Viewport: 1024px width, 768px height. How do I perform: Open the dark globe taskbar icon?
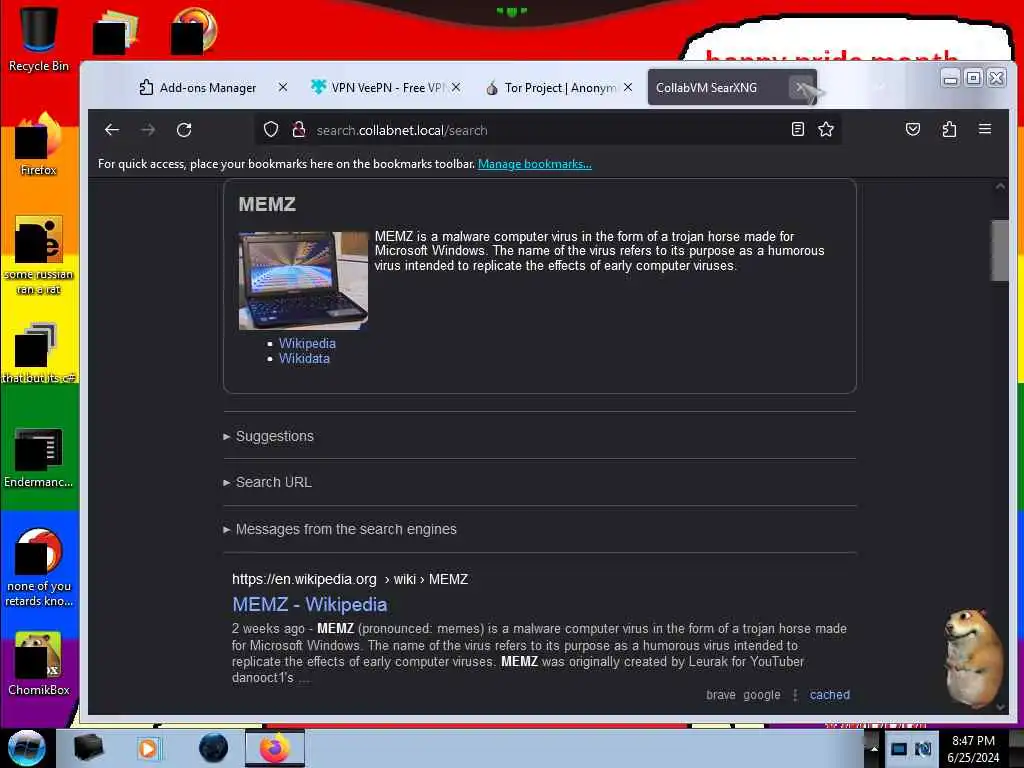click(x=214, y=748)
